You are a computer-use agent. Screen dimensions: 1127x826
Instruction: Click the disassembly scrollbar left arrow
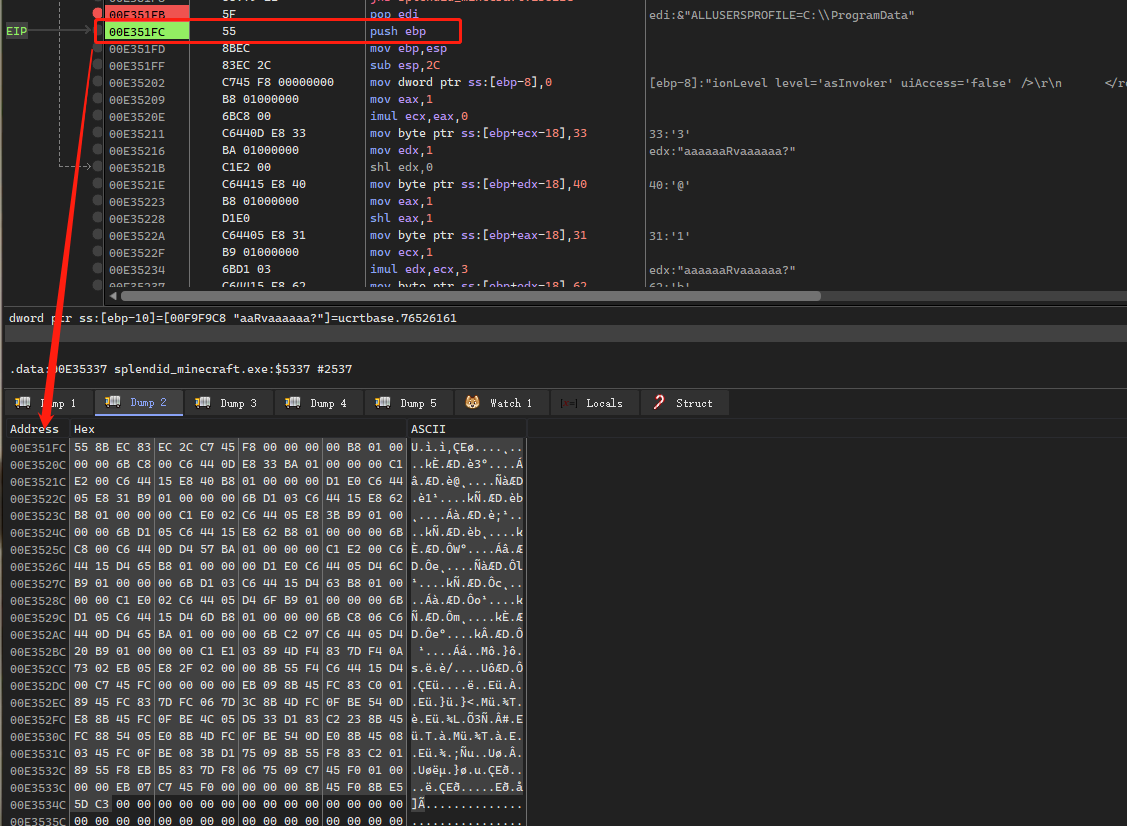tap(113, 296)
